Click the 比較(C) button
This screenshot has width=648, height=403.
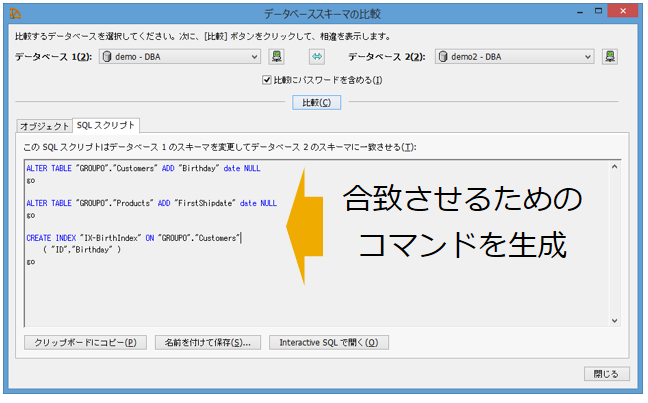[x=317, y=103]
